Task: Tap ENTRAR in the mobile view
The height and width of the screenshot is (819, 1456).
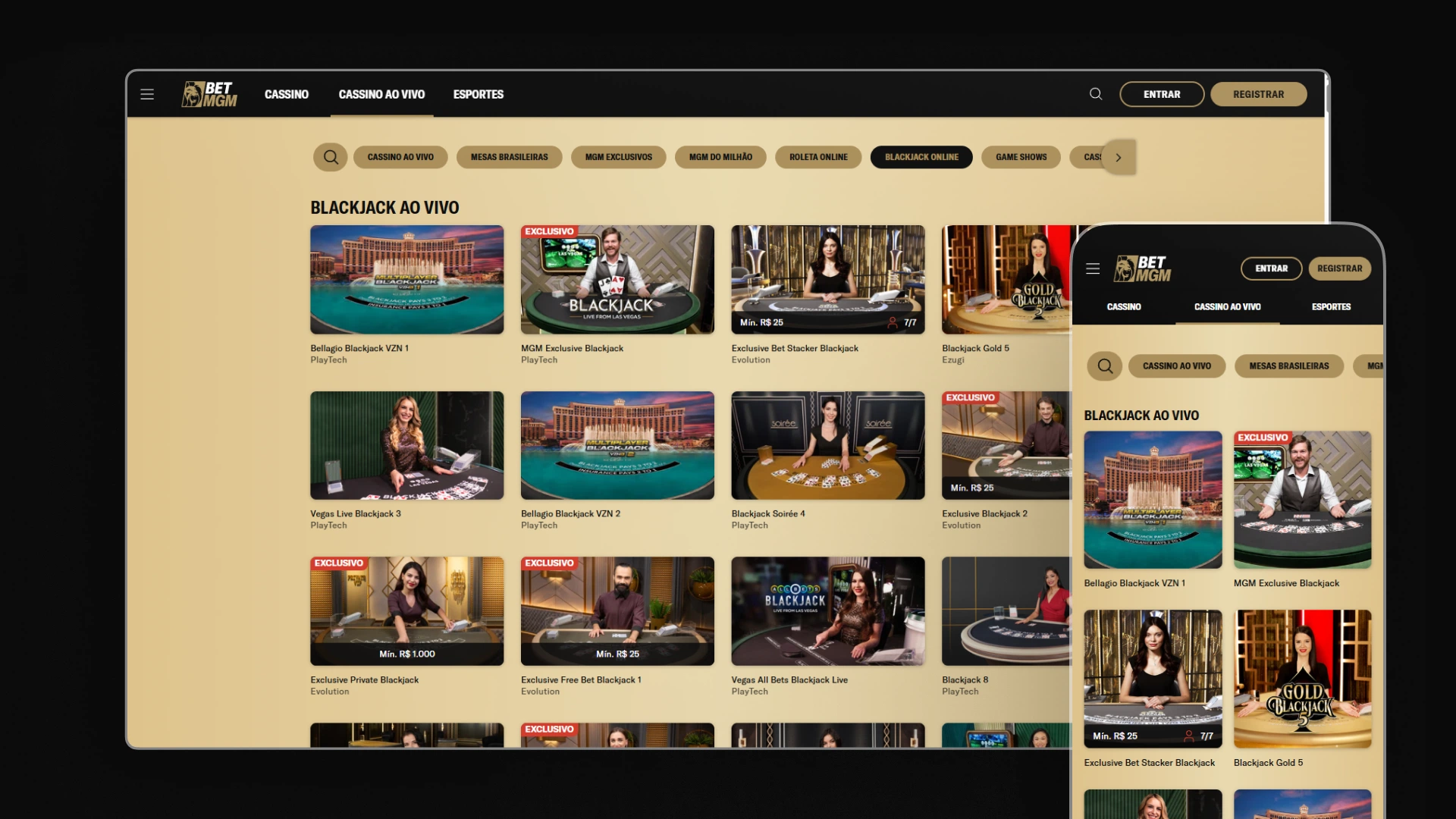Action: (1272, 268)
